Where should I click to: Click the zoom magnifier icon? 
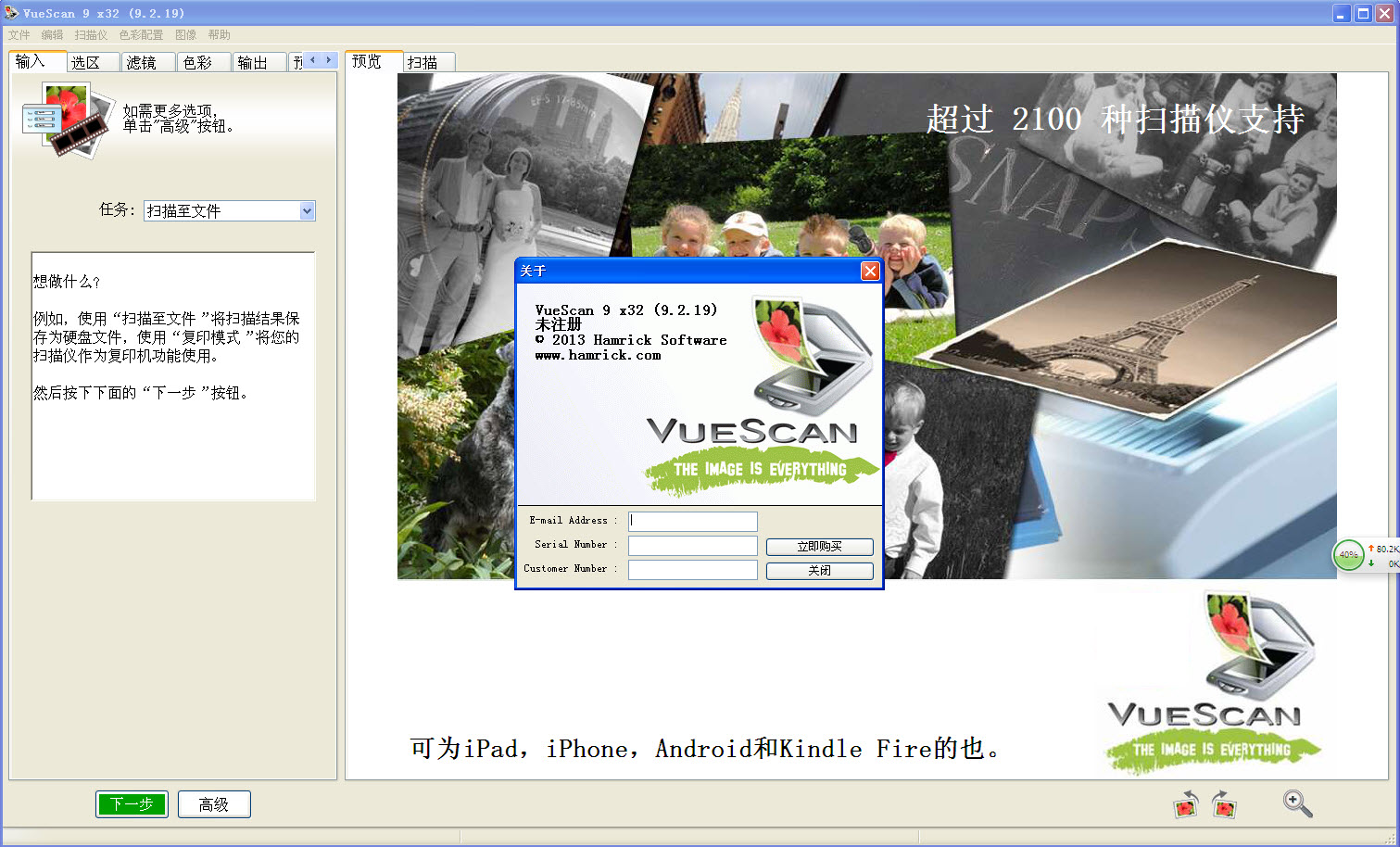click(x=1297, y=803)
